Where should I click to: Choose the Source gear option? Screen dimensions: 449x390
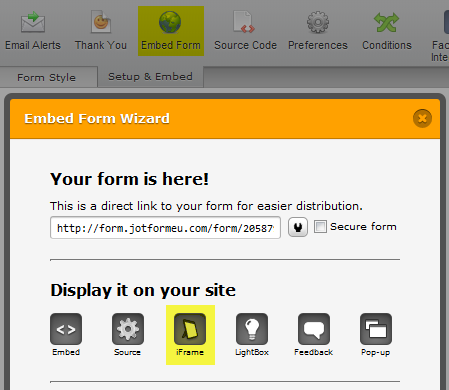(x=128, y=335)
